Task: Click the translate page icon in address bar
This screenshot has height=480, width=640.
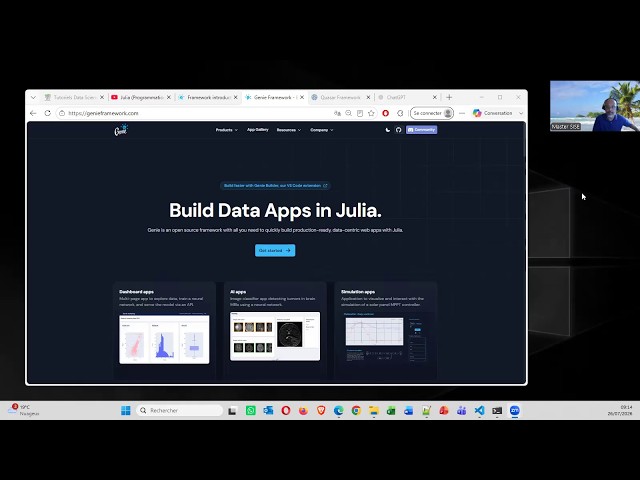Action: click(x=337, y=113)
